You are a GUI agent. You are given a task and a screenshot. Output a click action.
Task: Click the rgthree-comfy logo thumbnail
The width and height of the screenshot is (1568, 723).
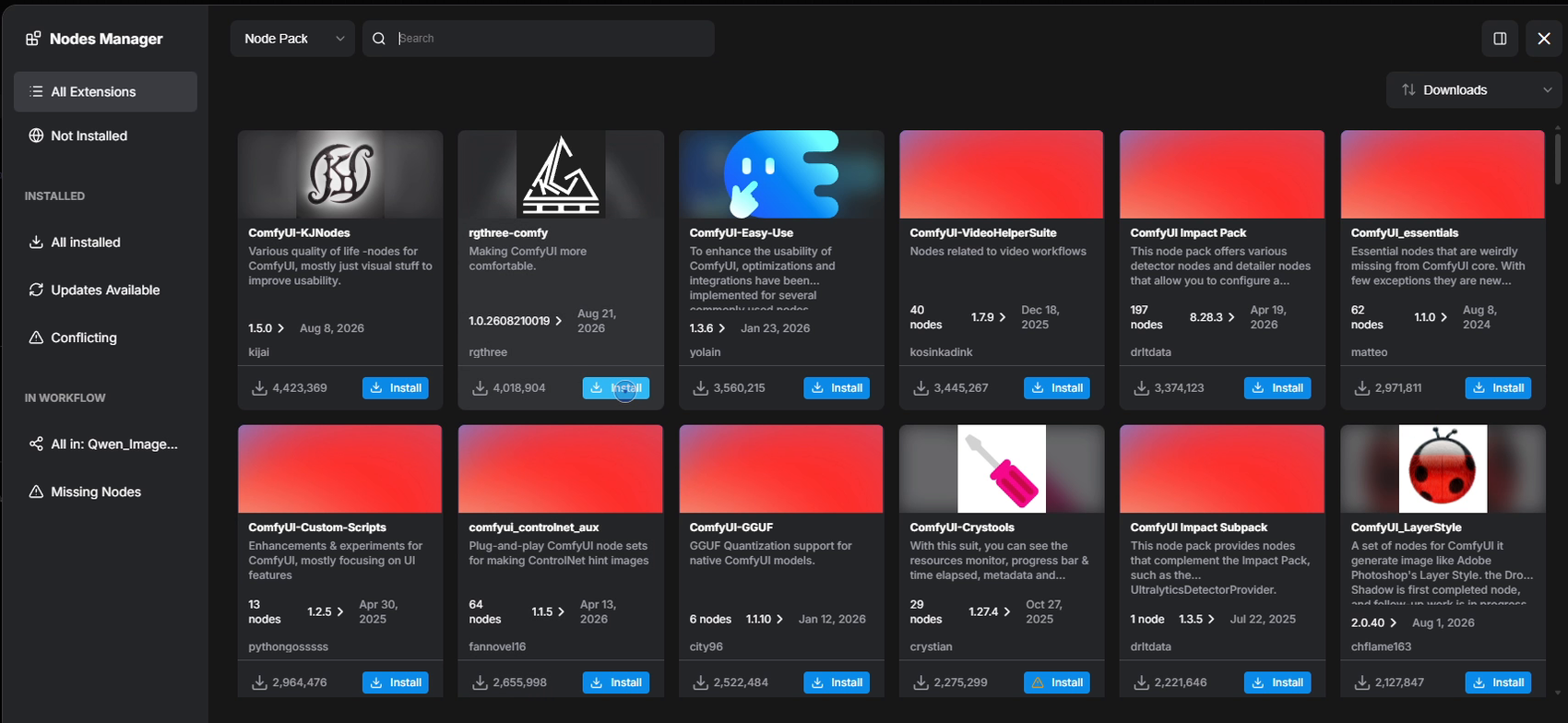(x=561, y=174)
